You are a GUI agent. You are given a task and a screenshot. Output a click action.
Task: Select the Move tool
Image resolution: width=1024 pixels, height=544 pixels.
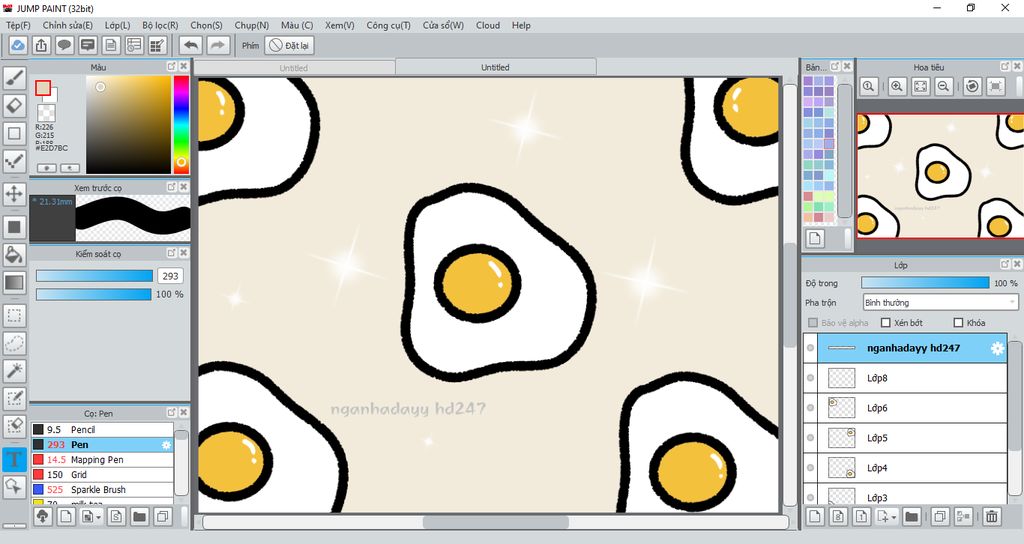pyautogui.click(x=14, y=193)
